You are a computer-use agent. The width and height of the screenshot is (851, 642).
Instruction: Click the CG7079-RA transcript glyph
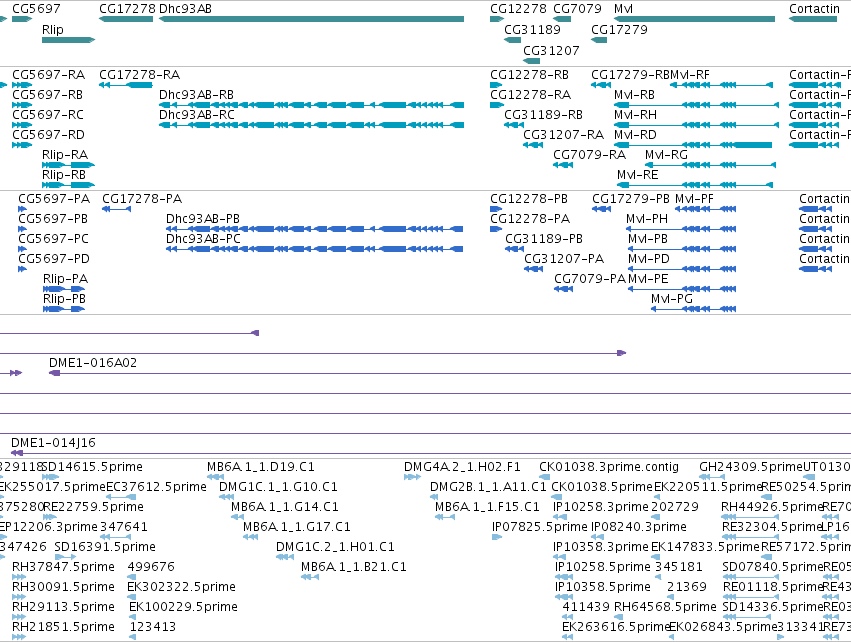pos(563,164)
